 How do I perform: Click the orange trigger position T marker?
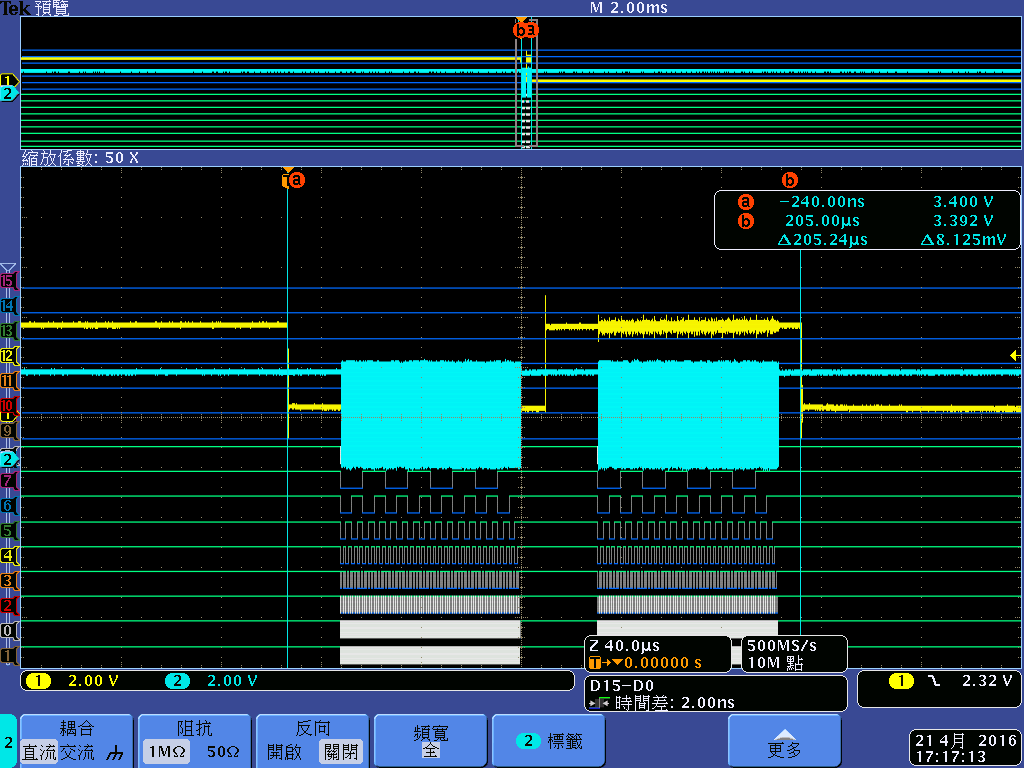pos(285,179)
